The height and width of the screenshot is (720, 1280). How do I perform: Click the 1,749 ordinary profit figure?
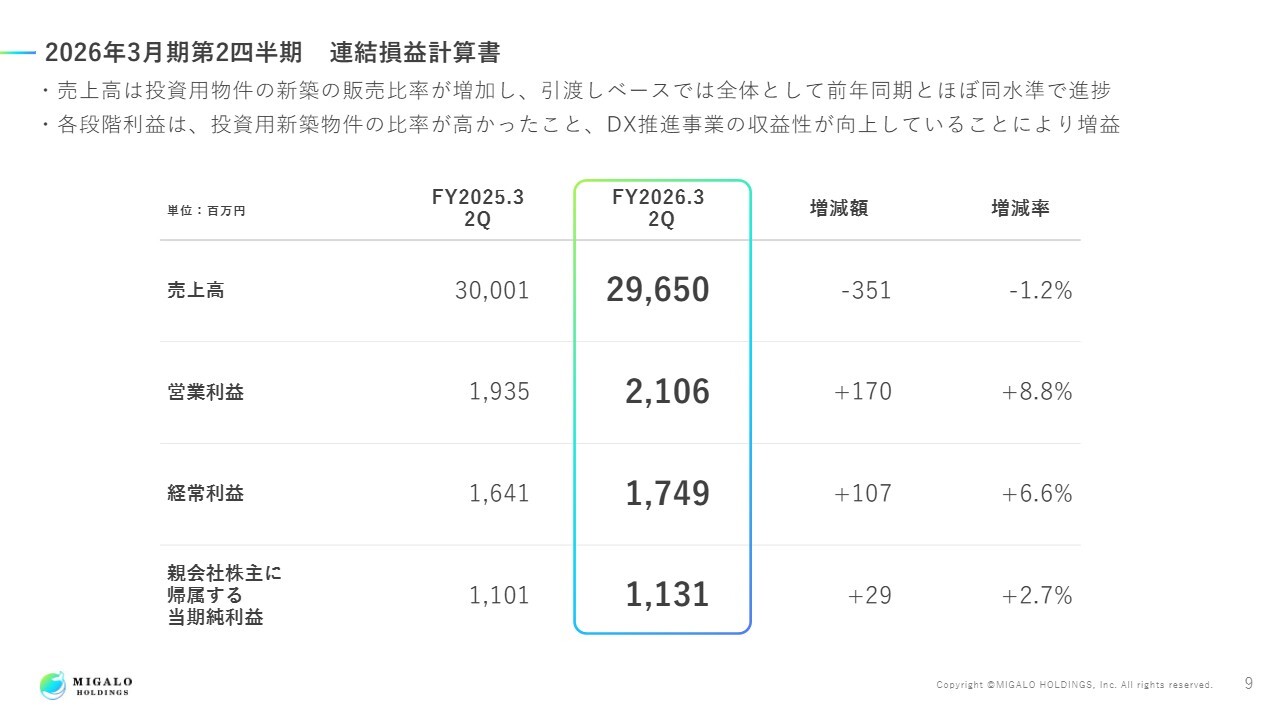[667, 493]
